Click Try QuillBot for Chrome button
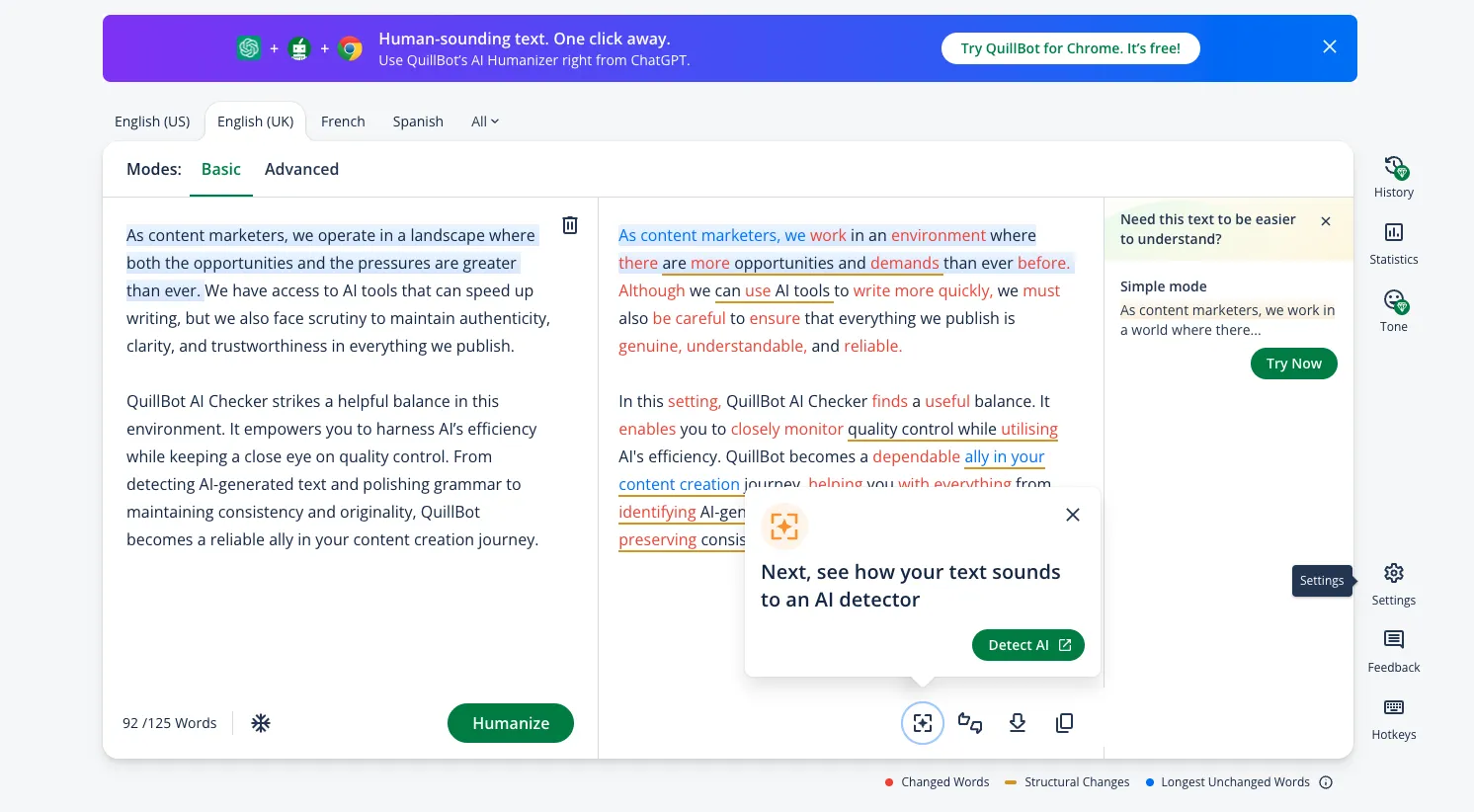This screenshot has width=1474, height=812. point(1071,48)
